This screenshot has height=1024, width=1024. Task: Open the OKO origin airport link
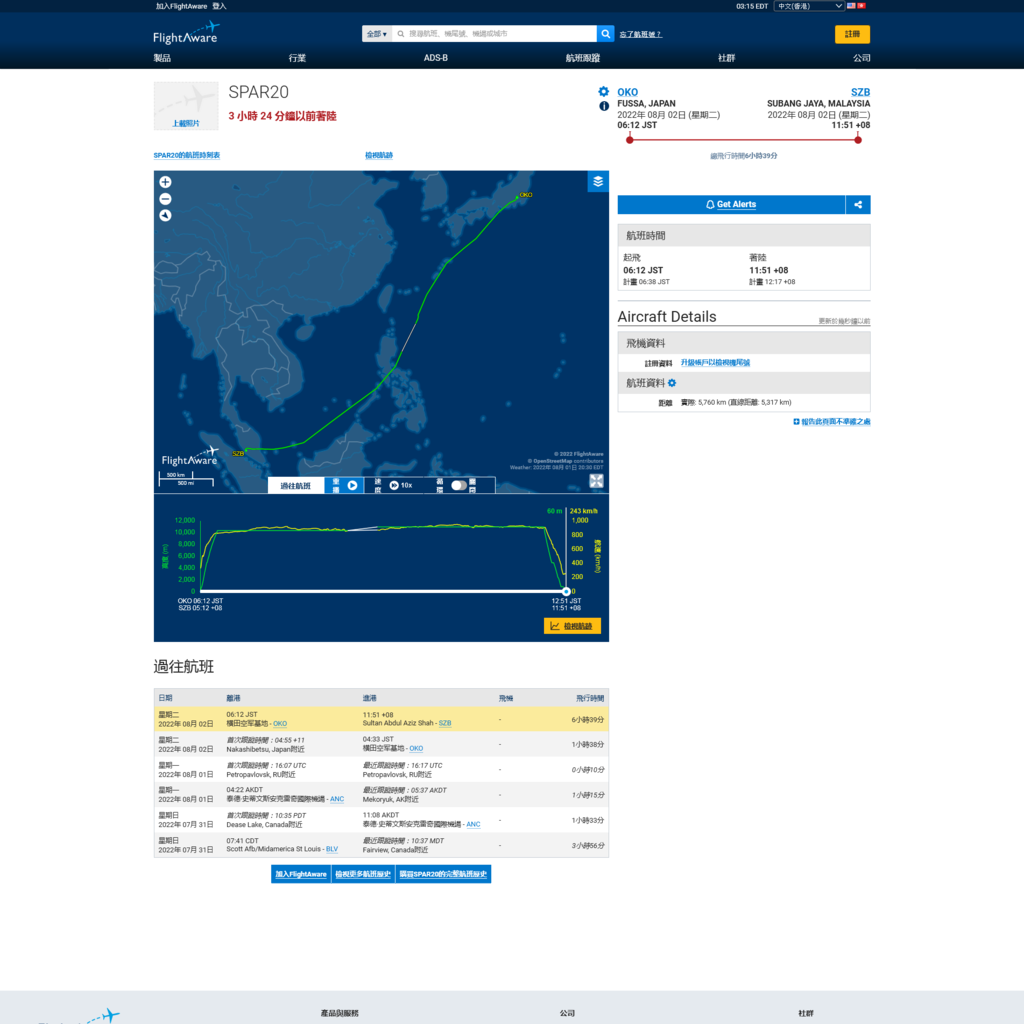pos(628,92)
